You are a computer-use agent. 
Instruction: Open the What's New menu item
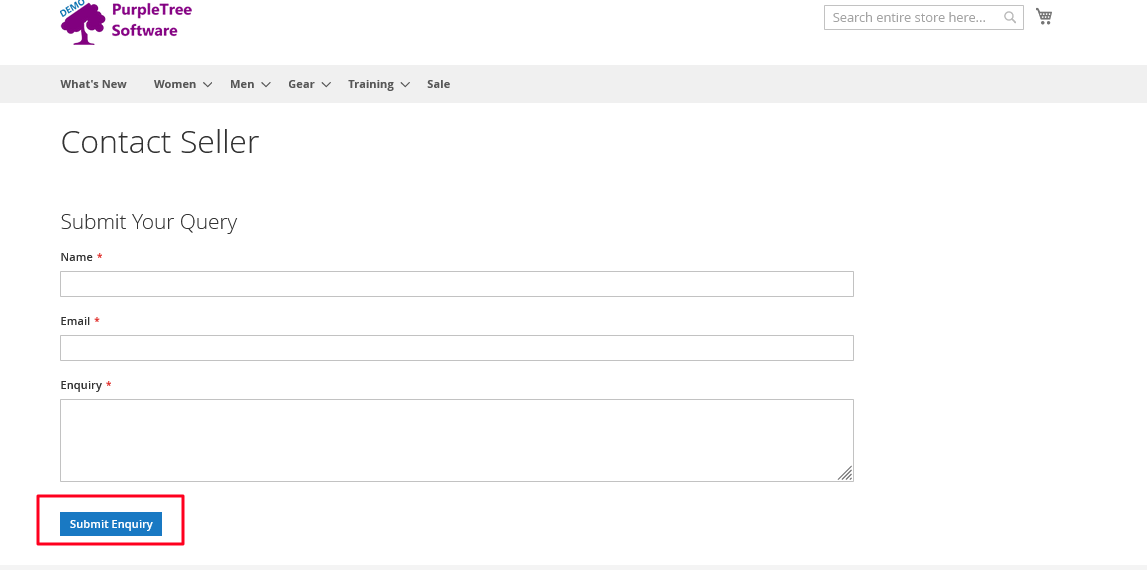(x=94, y=84)
